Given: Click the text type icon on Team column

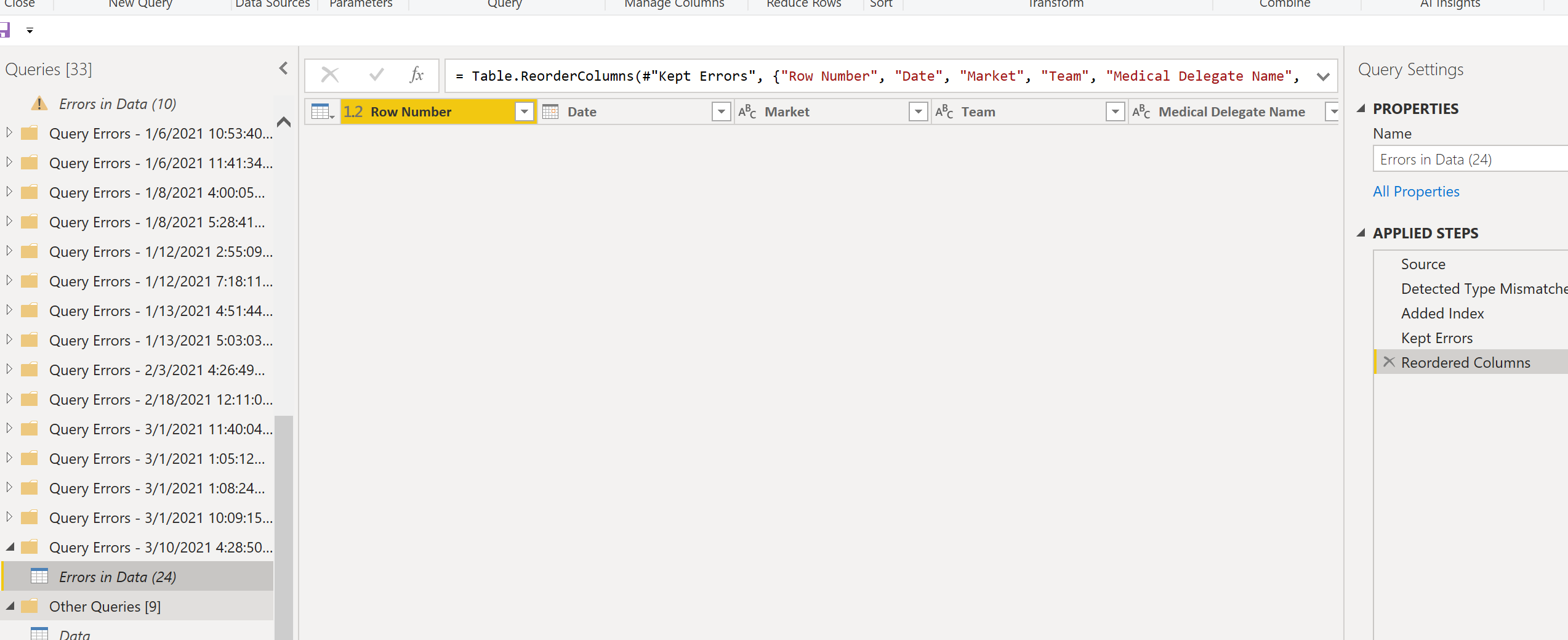Looking at the screenshot, I should pyautogui.click(x=944, y=111).
